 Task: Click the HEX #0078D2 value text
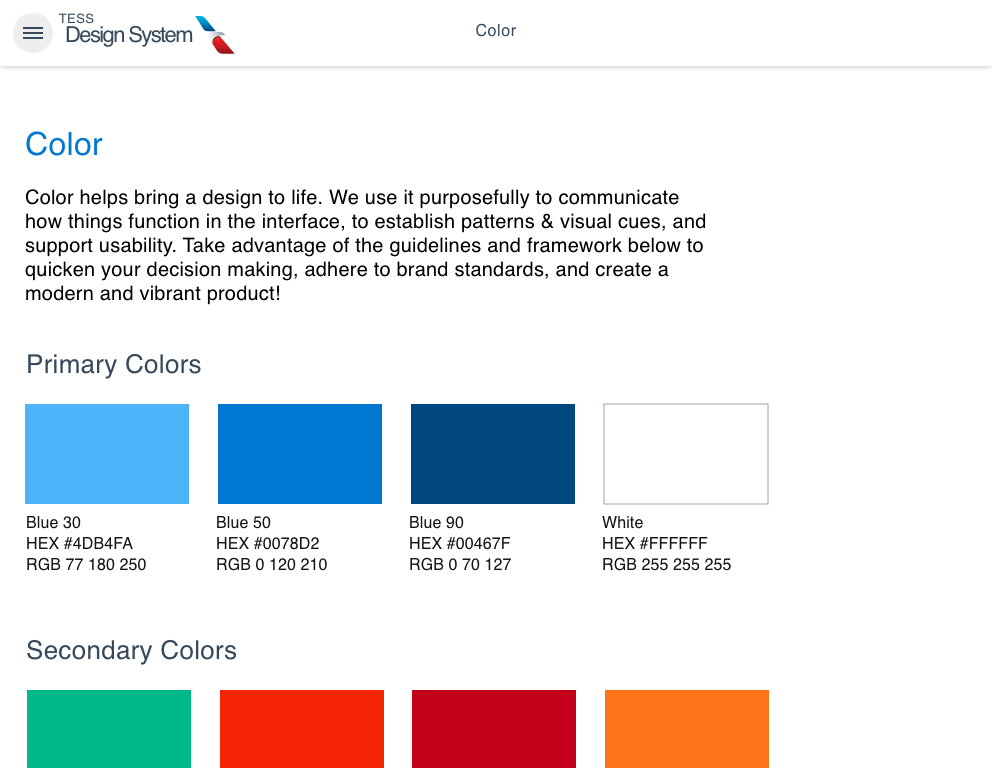click(x=270, y=543)
